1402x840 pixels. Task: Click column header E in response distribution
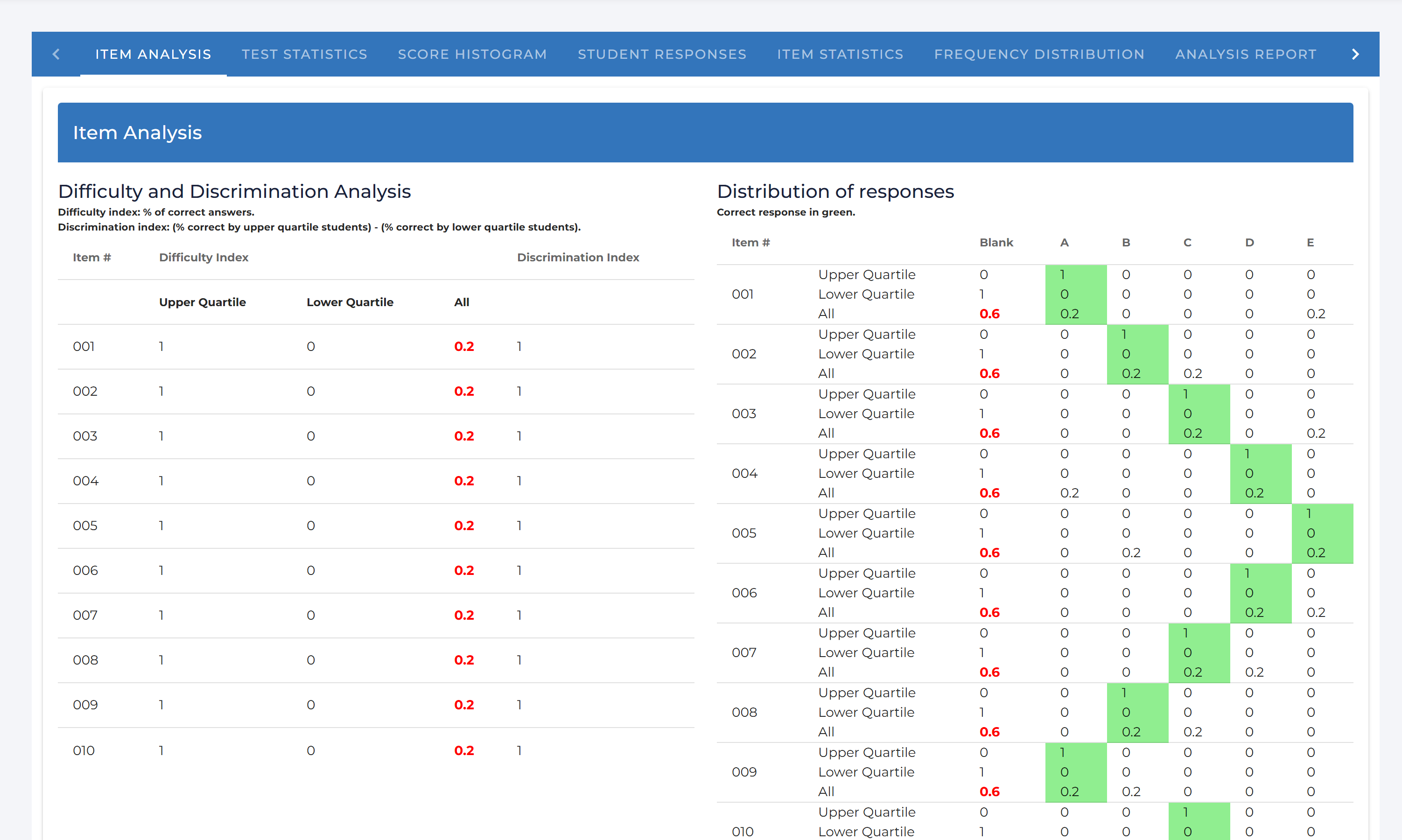pyautogui.click(x=1311, y=242)
